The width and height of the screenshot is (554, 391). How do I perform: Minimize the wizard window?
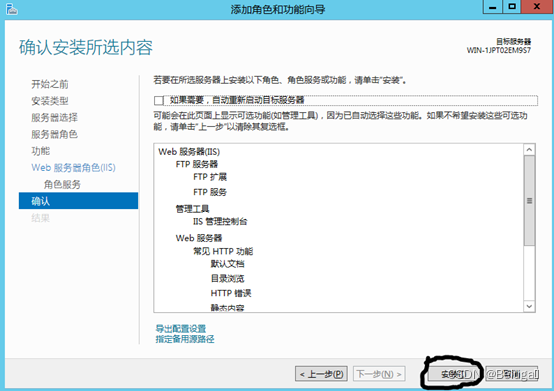click(493, 7)
